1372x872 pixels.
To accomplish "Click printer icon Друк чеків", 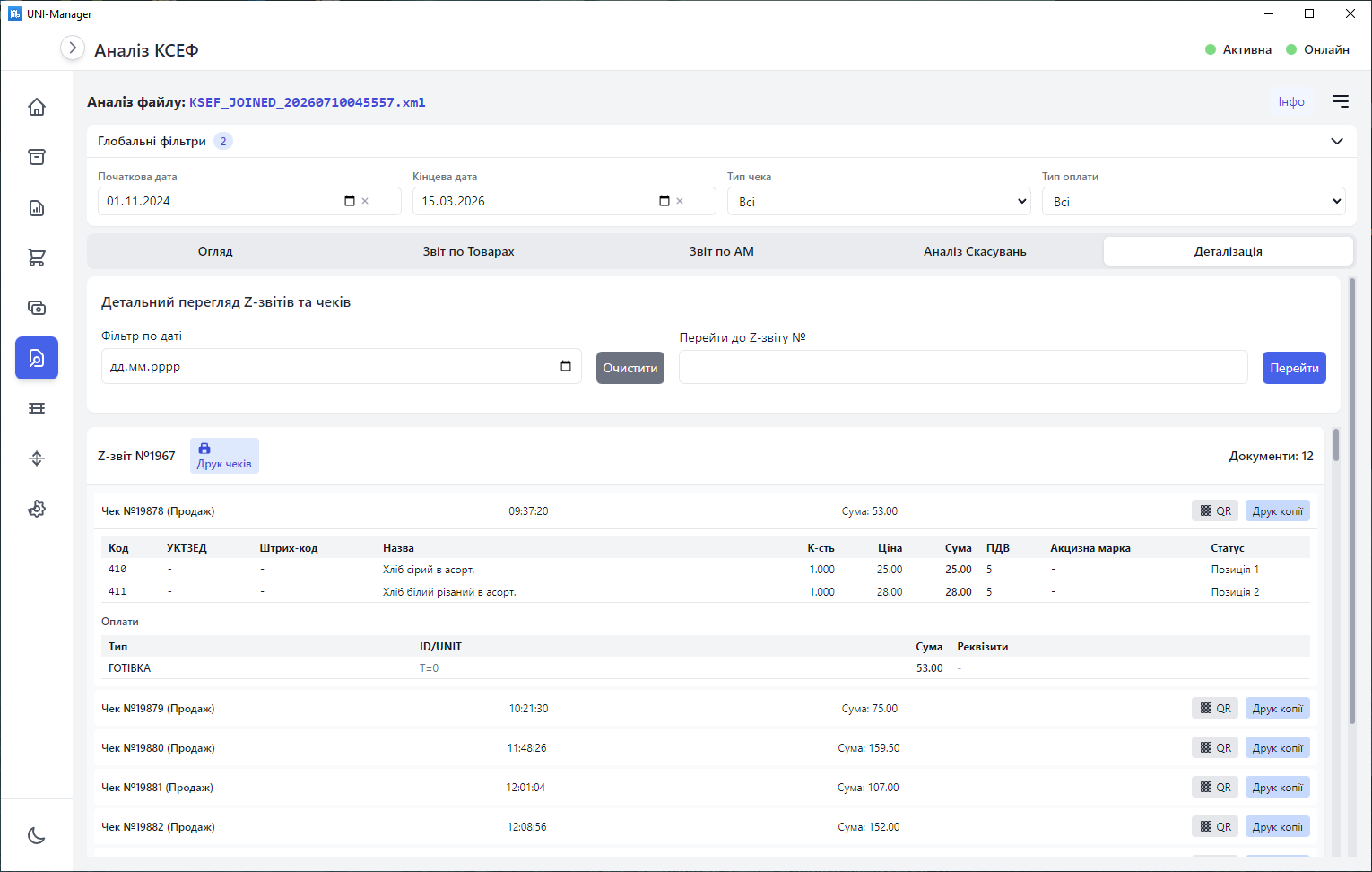I will tap(224, 456).
